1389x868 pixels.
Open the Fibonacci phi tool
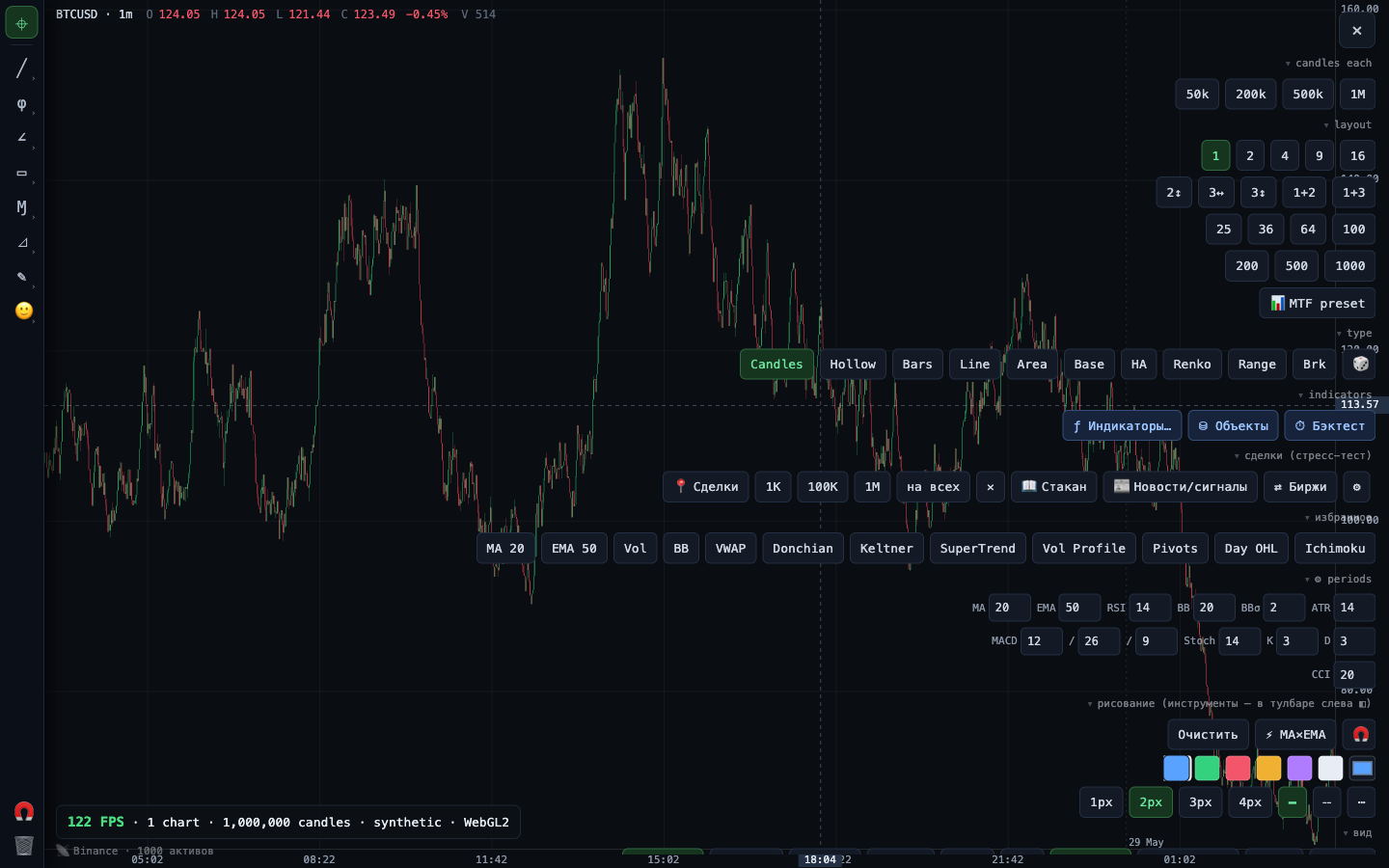tap(21, 104)
